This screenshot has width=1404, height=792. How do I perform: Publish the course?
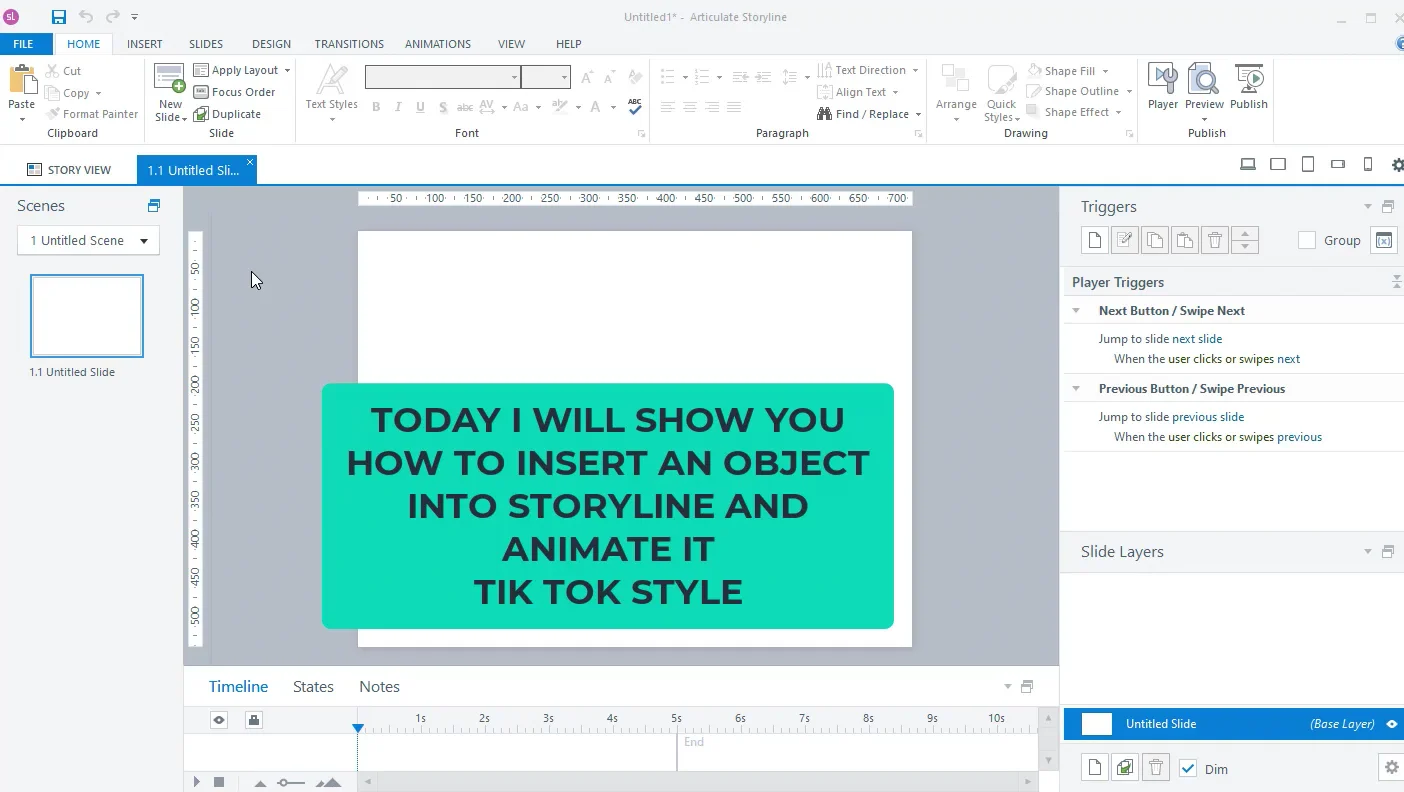(1249, 87)
